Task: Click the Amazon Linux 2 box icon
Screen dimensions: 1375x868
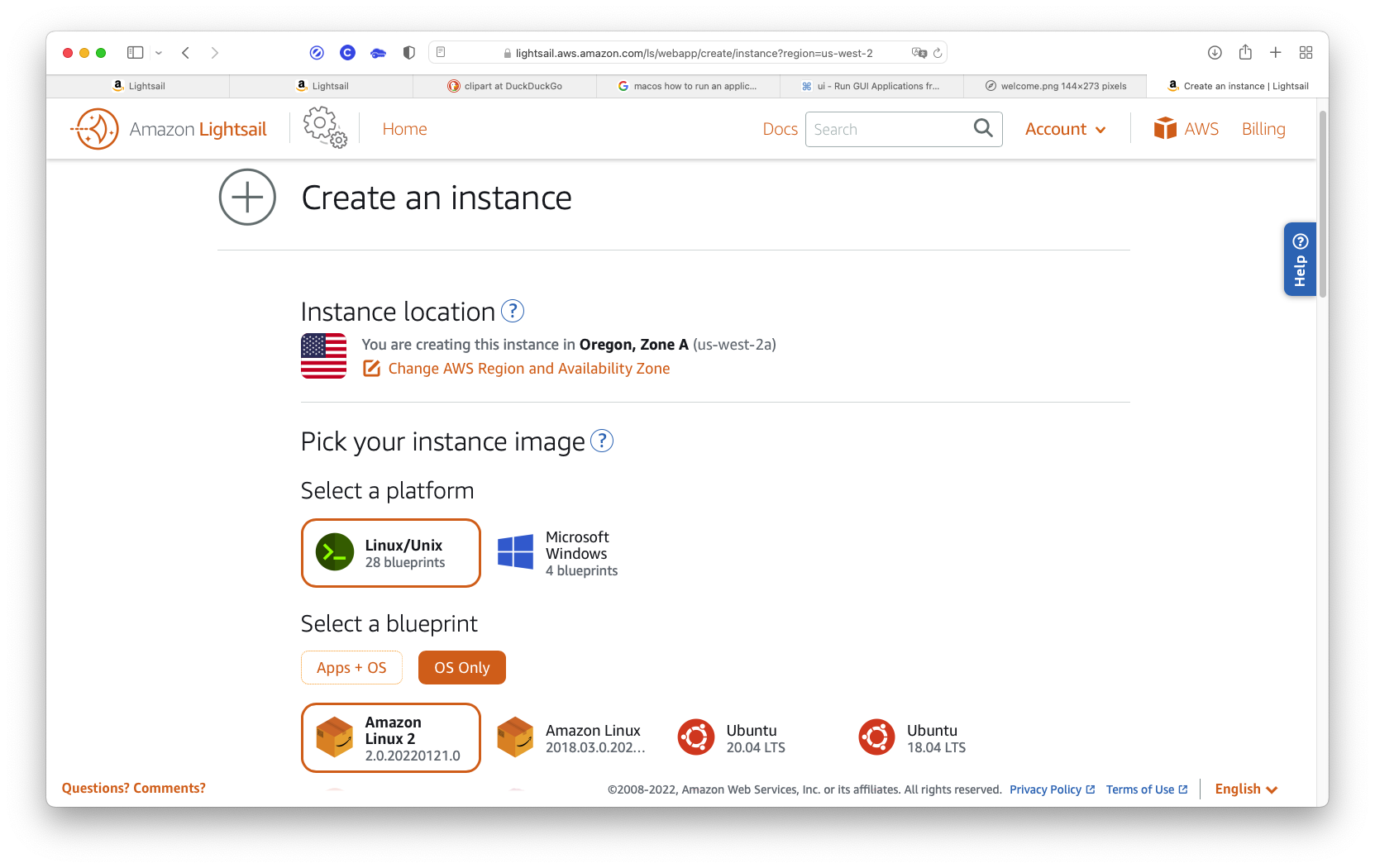Action: tap(335, 737)
